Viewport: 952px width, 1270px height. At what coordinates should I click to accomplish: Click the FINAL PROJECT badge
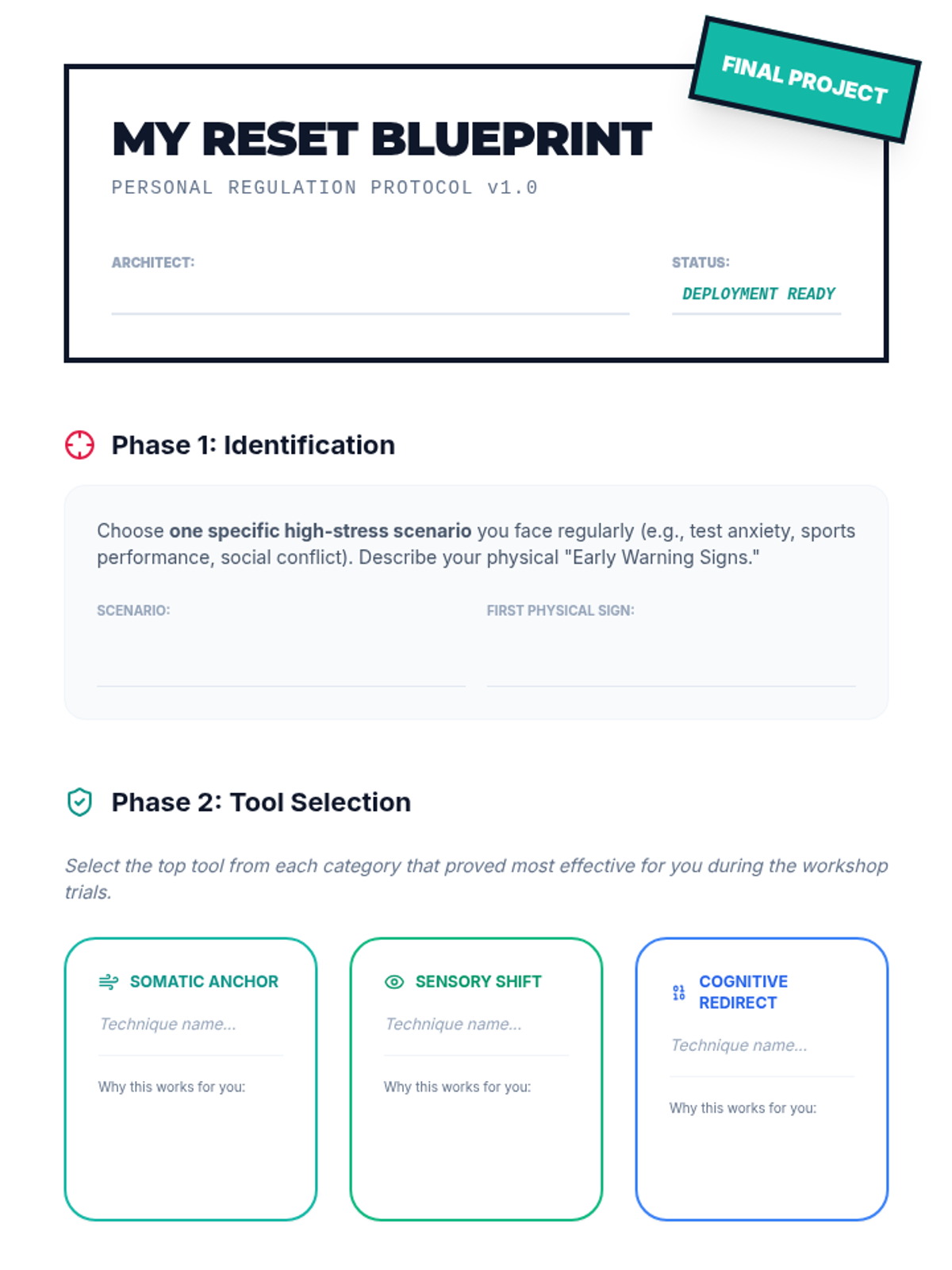(804, 79)
